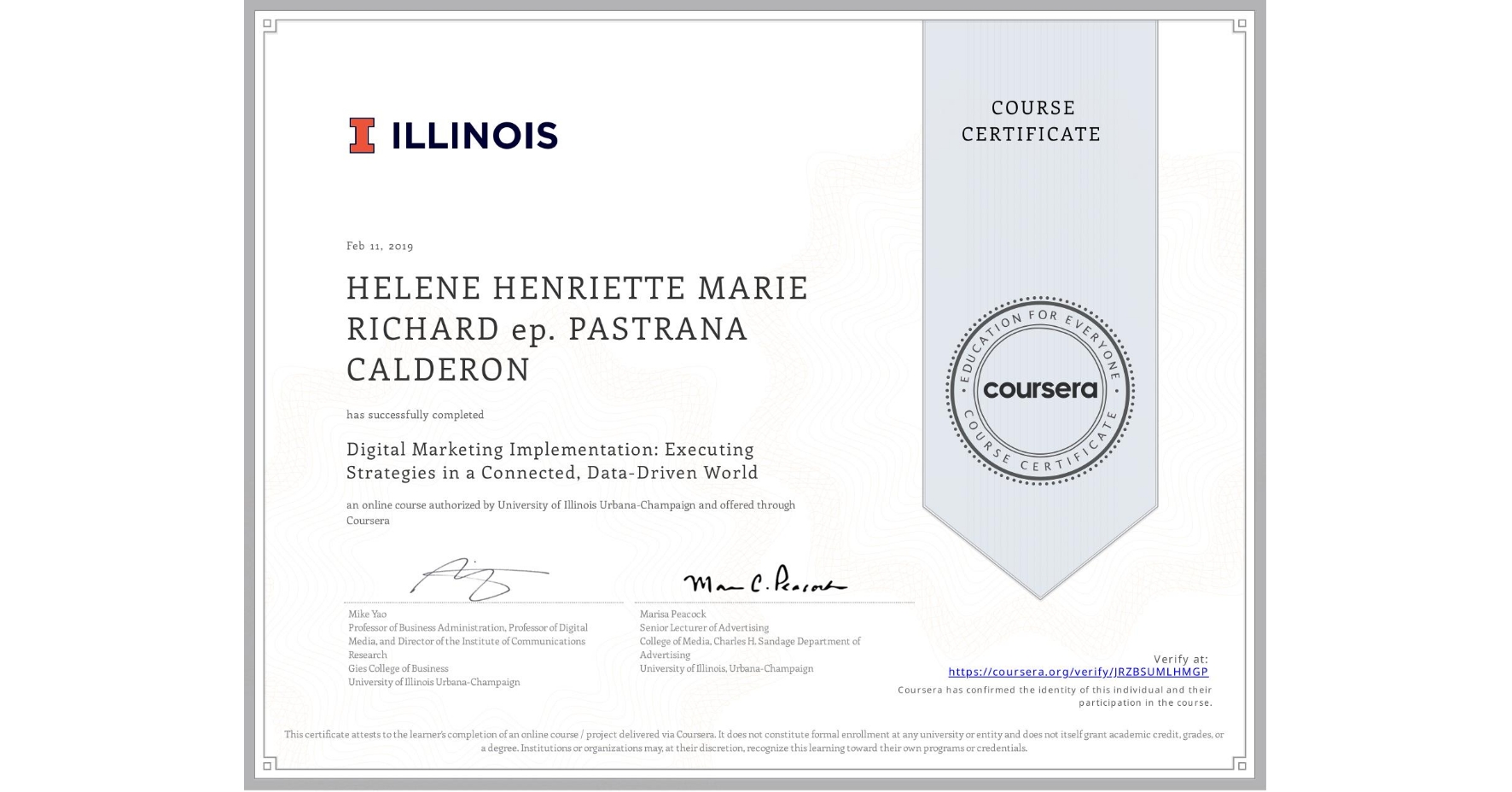Click Mike Yao's signature
The width and height of the screenshot is (1512, 792).
click(480, 579)
